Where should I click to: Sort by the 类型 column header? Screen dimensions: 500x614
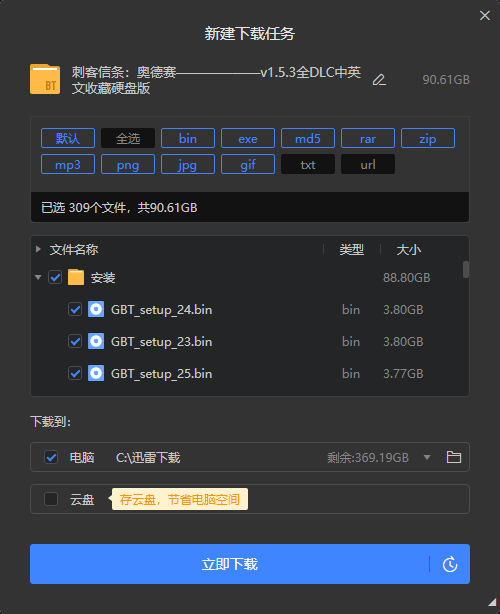click(x=352, y=249)
